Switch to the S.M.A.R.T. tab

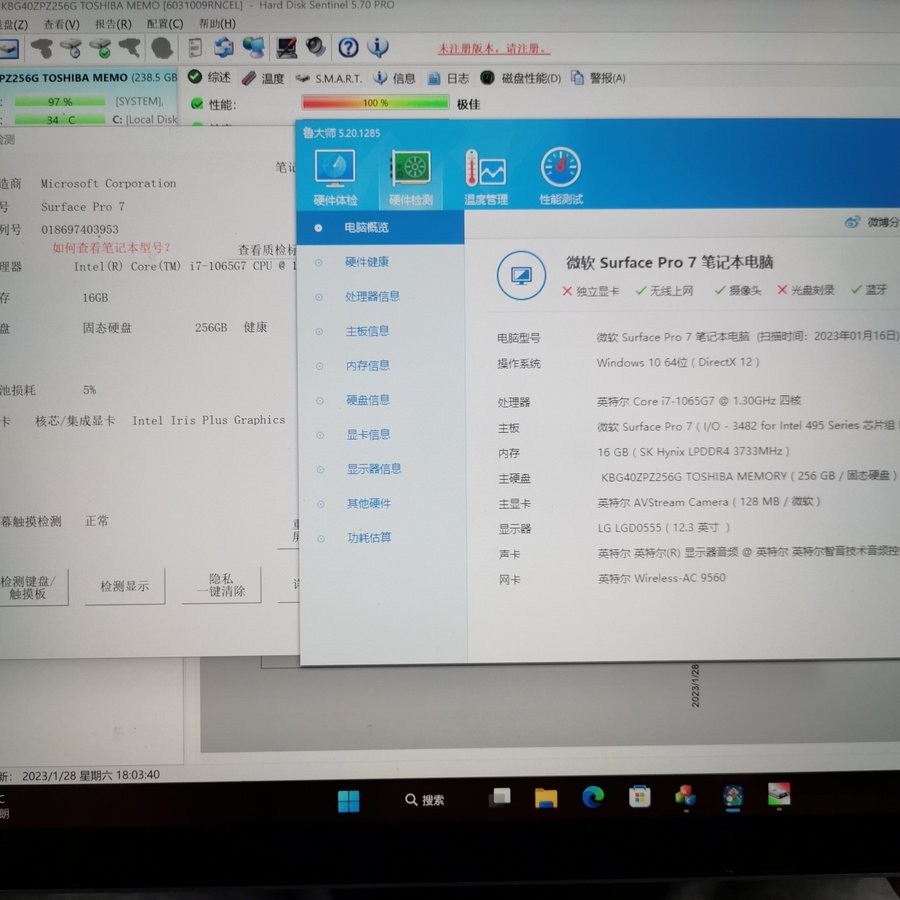[x=329, y=79]
